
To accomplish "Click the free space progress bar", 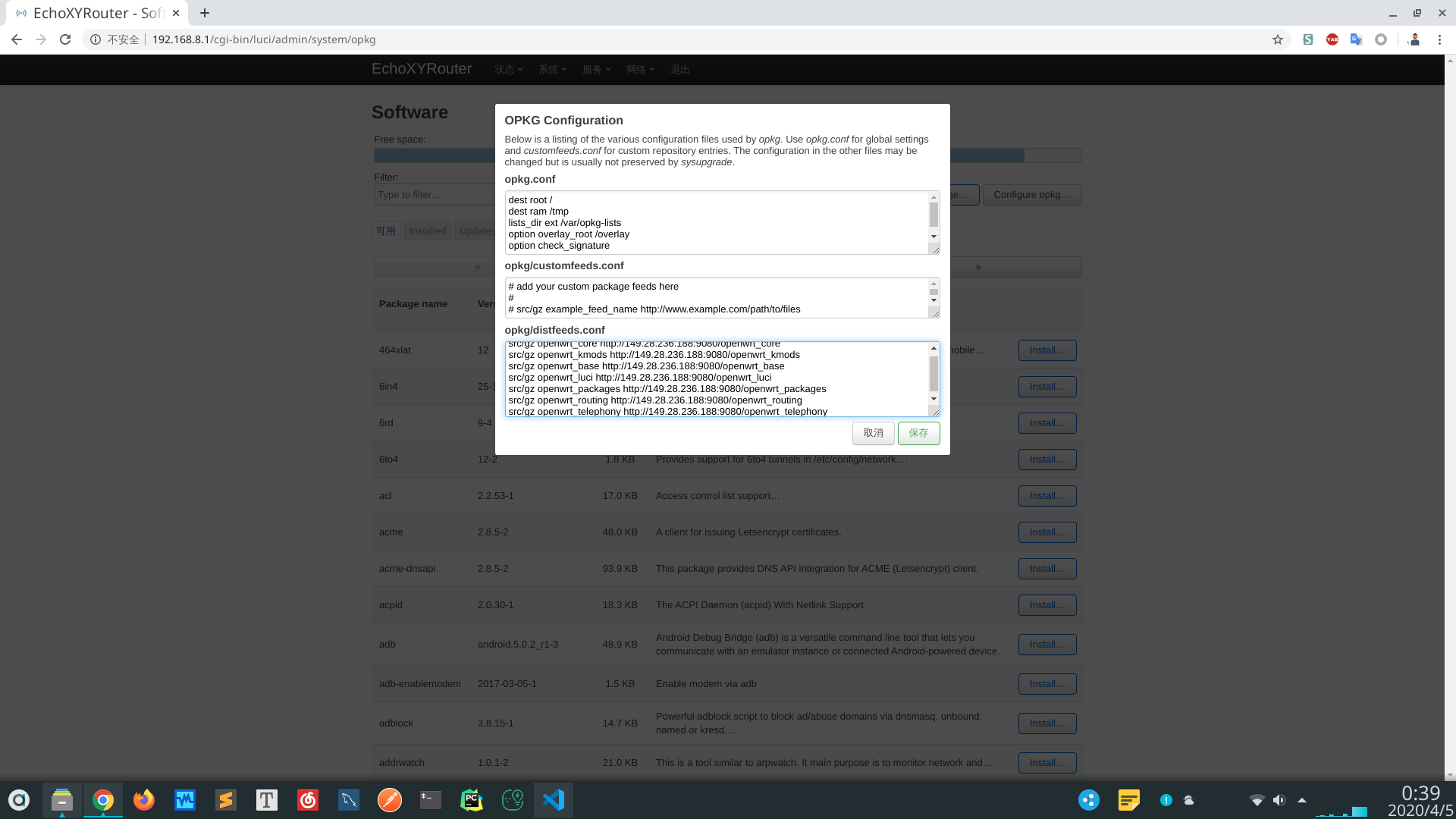I will point(728,155).
